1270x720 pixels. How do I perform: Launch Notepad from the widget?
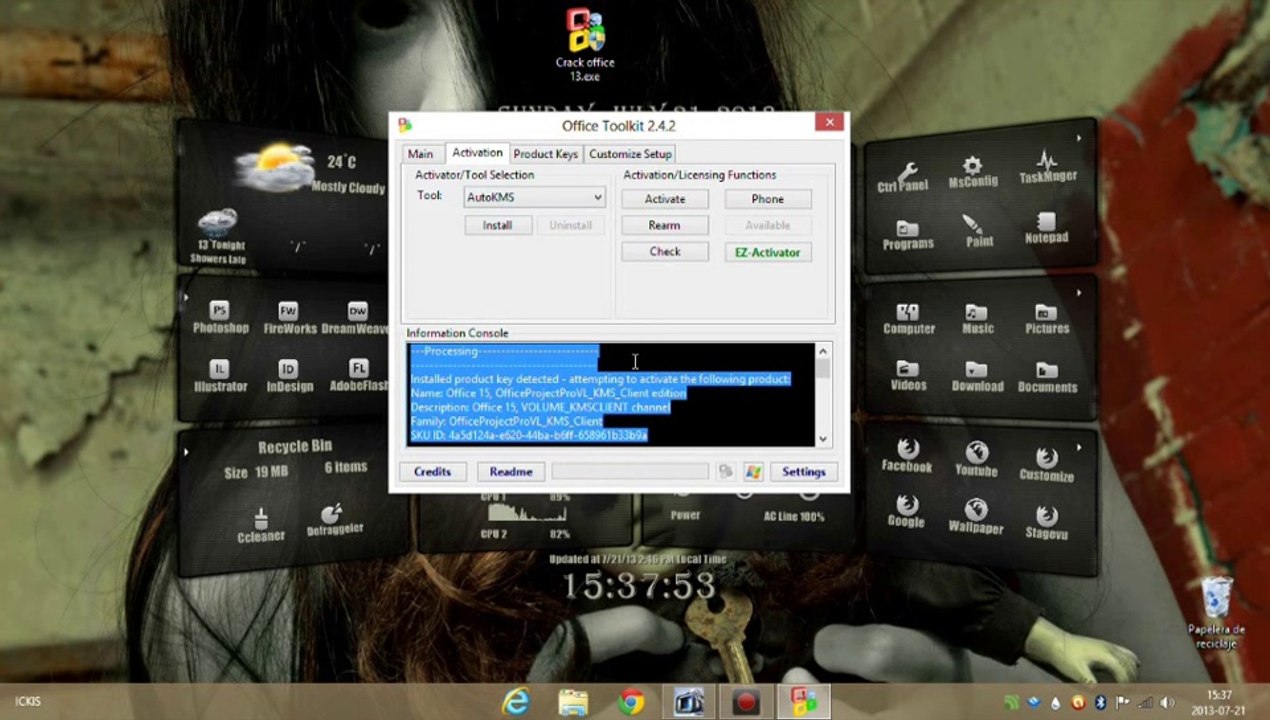tap(1046, 229)
